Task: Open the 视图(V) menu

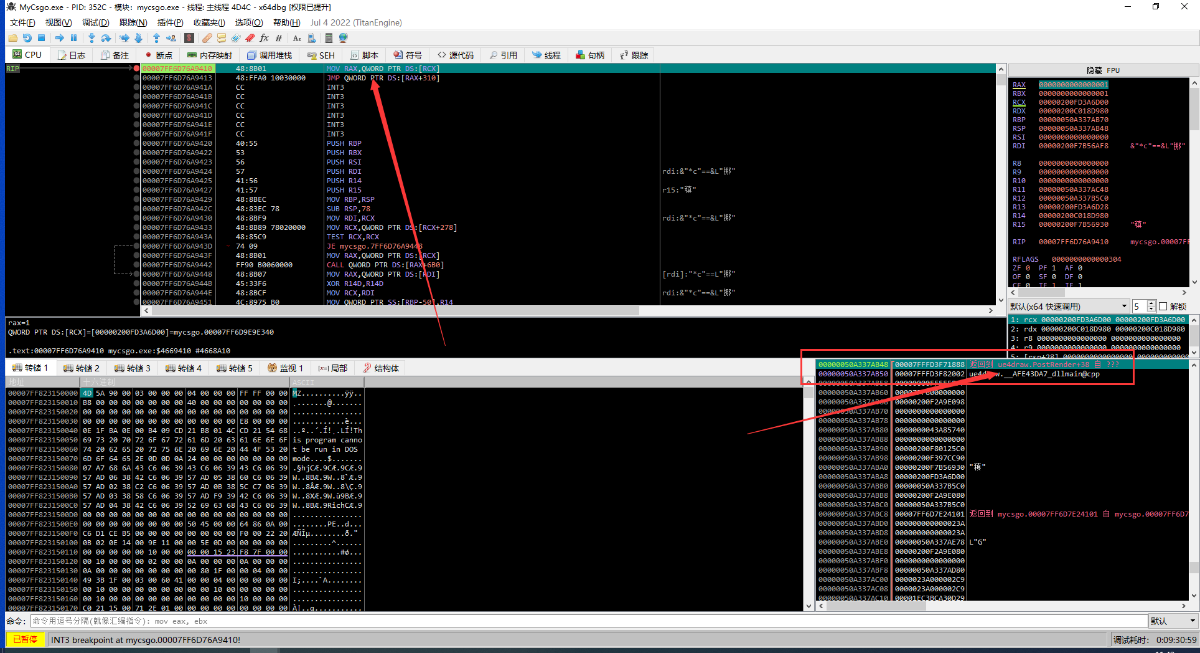Action: 59,22
